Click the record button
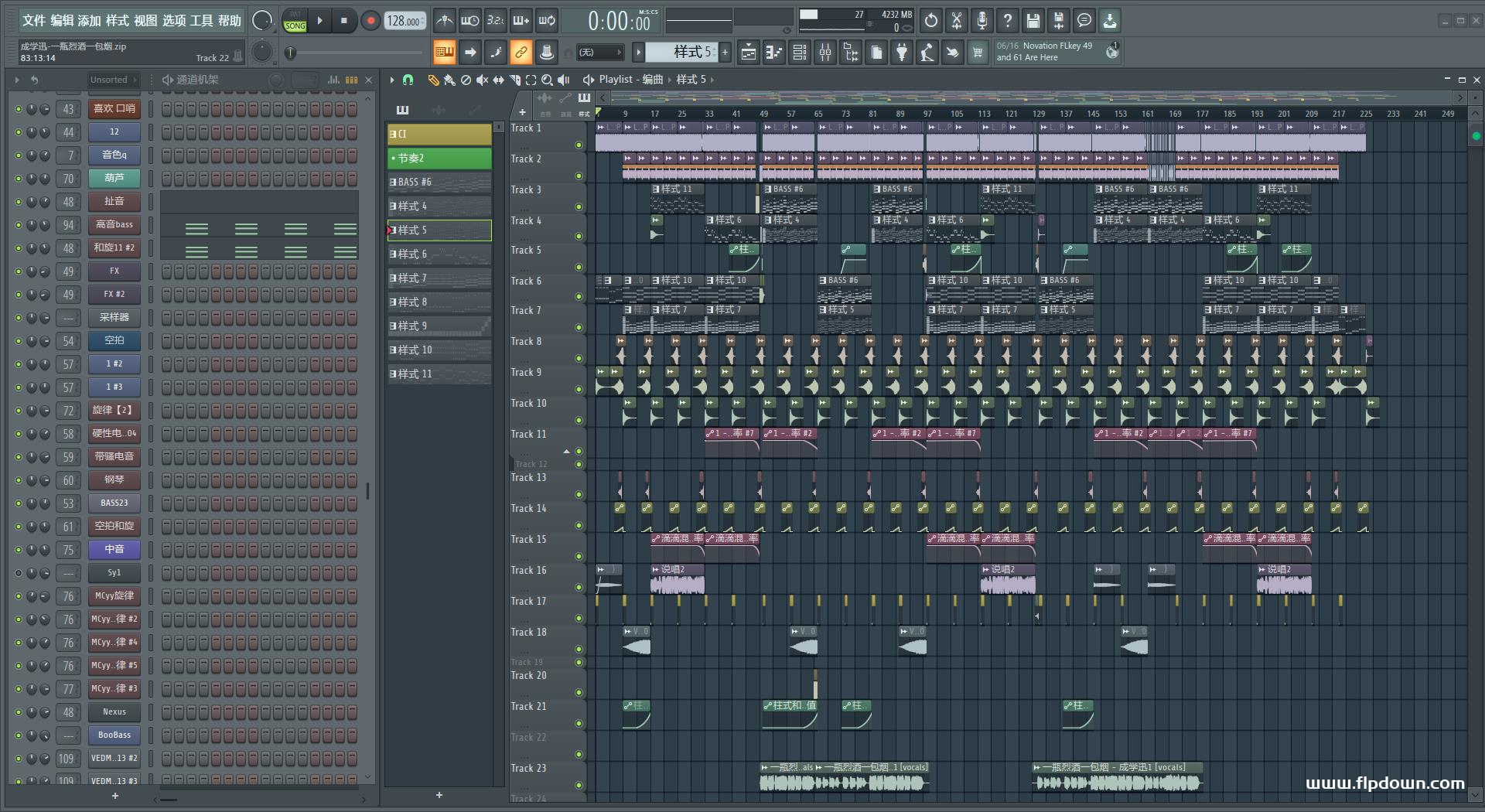Viewport: 1485px width, 812px height. (370, 21)
